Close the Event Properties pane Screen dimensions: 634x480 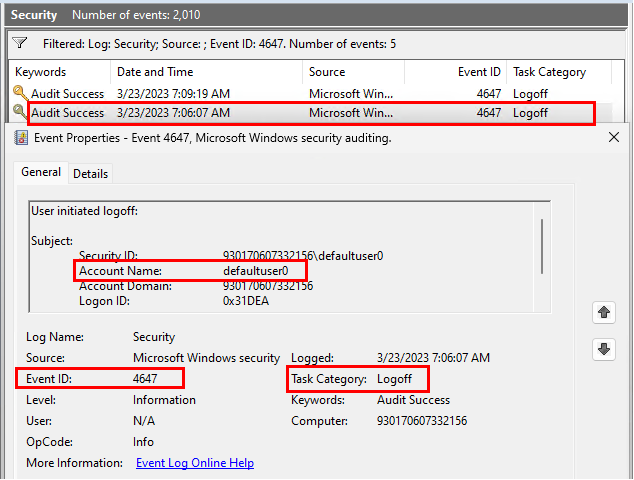click(x=614, y=137)
